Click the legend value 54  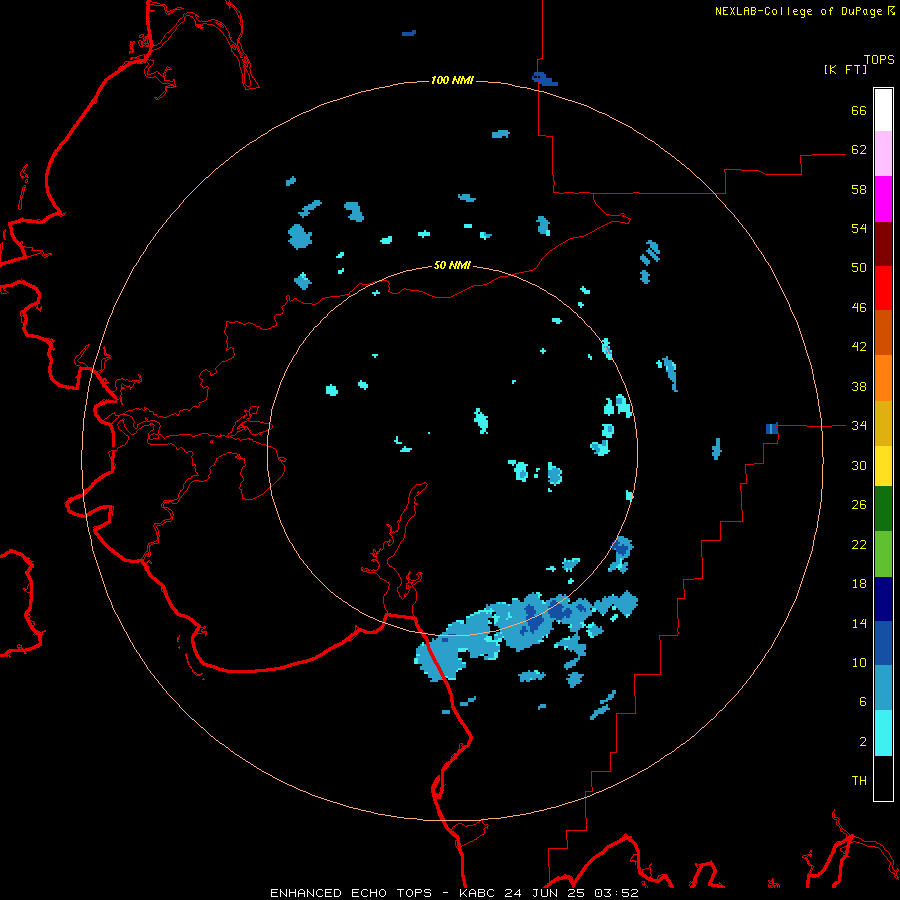859,228
